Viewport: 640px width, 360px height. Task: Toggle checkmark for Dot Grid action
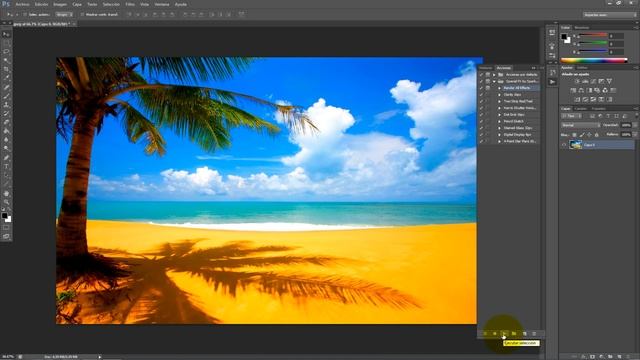pos(481,115)
